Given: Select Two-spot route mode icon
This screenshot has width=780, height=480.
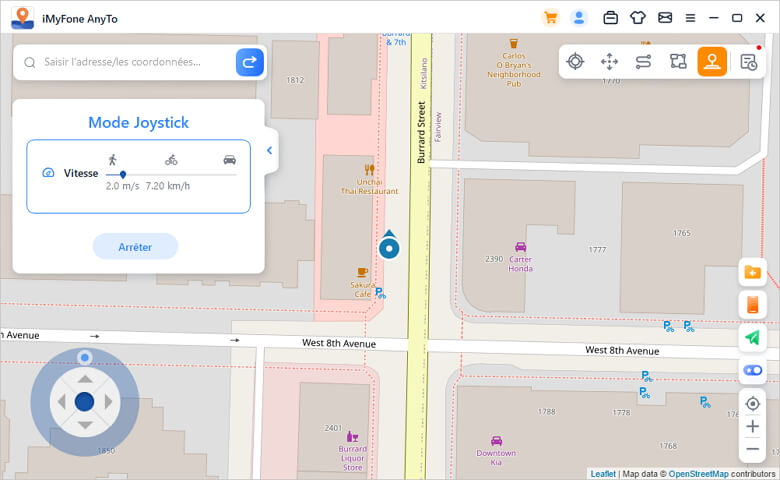Looking at the screenshot, I should click(x=643, y=62).
